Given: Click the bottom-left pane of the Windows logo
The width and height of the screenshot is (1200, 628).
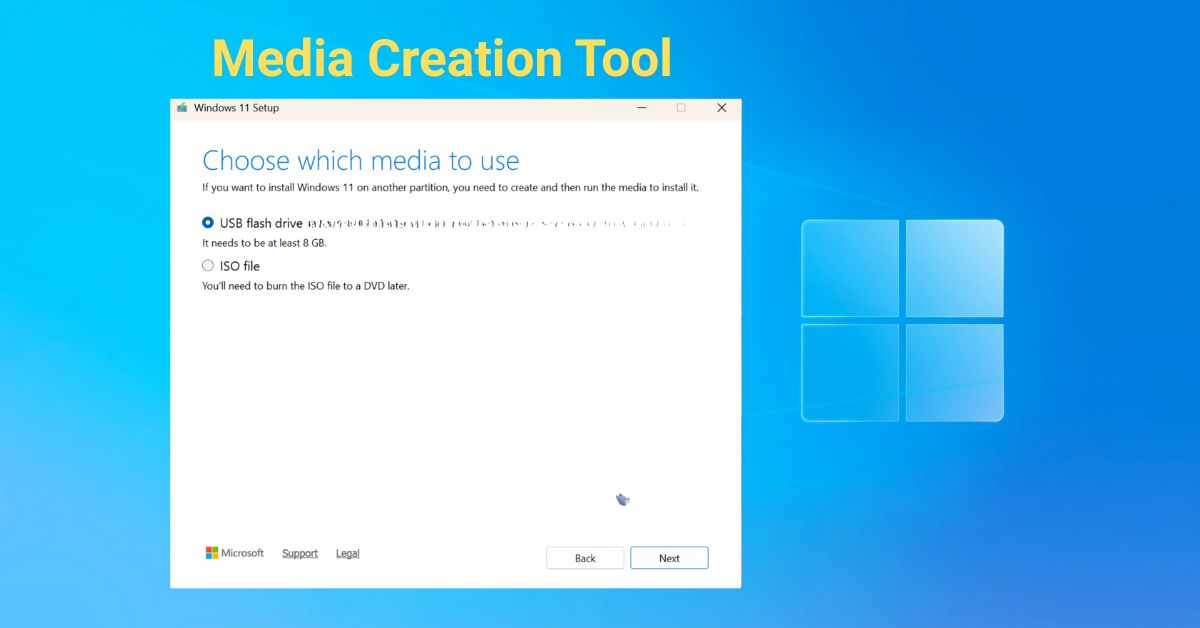Looking at the screenshot, I should click(x=849, y=371).
